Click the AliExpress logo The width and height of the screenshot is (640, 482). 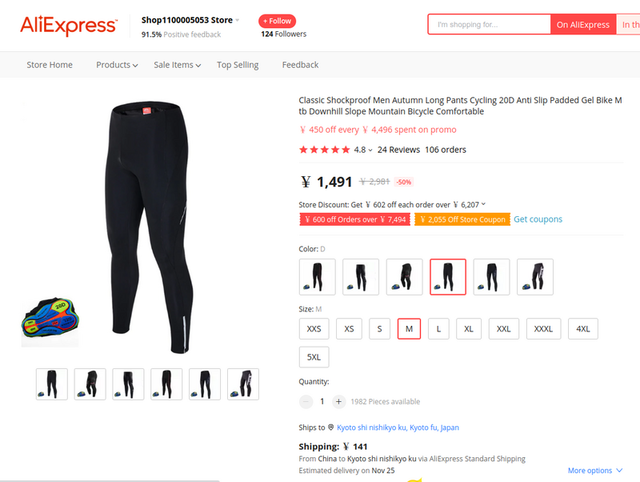pyautogui.click(x=69, y=25)
